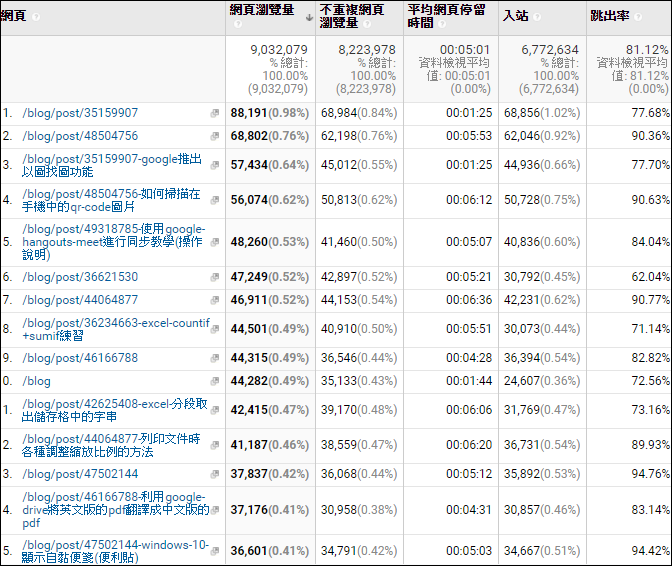The width and height of the screenshot is (672, 566).
Task: Click help icon next to 網頁 header
Action: click(36, 17)
